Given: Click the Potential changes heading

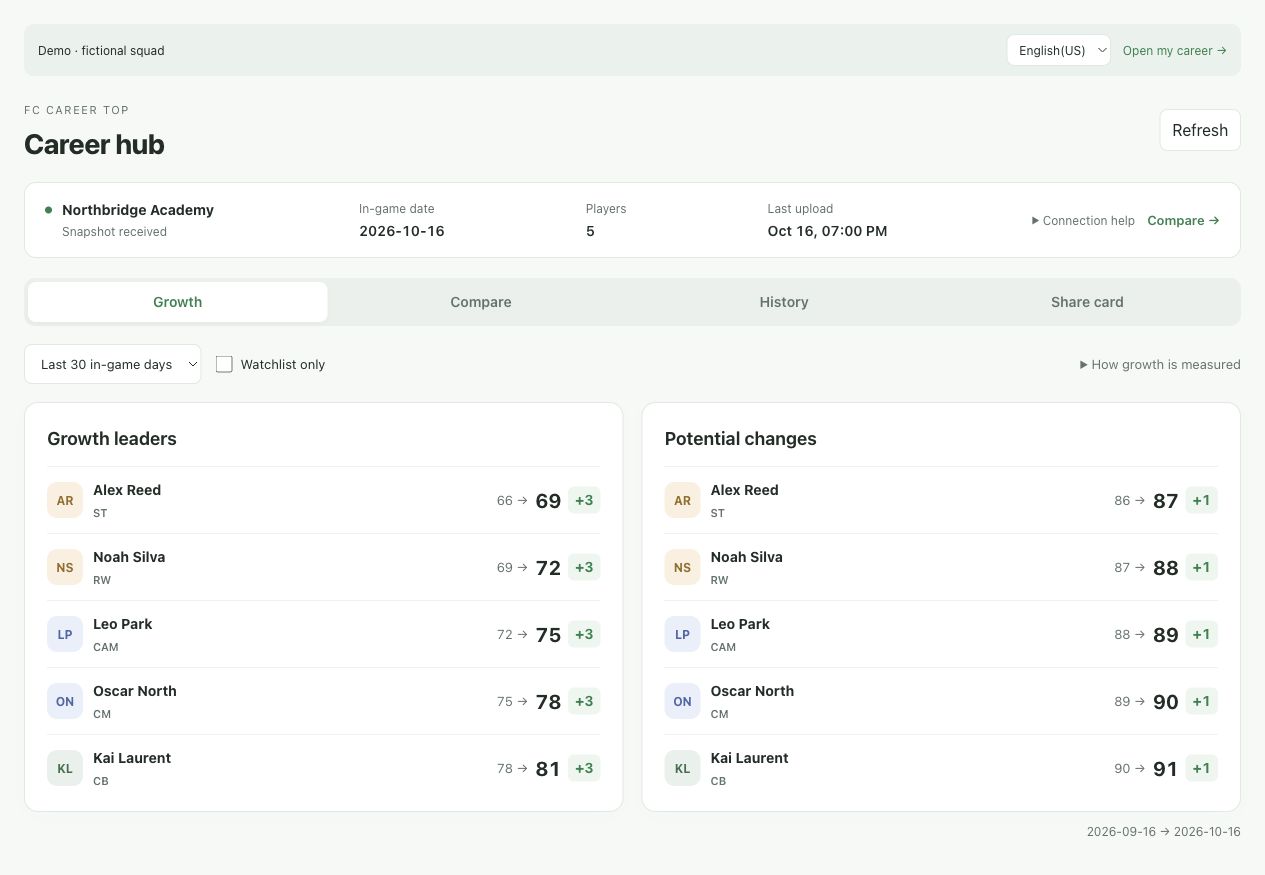Looking at the screenshot, I should 741,439.
